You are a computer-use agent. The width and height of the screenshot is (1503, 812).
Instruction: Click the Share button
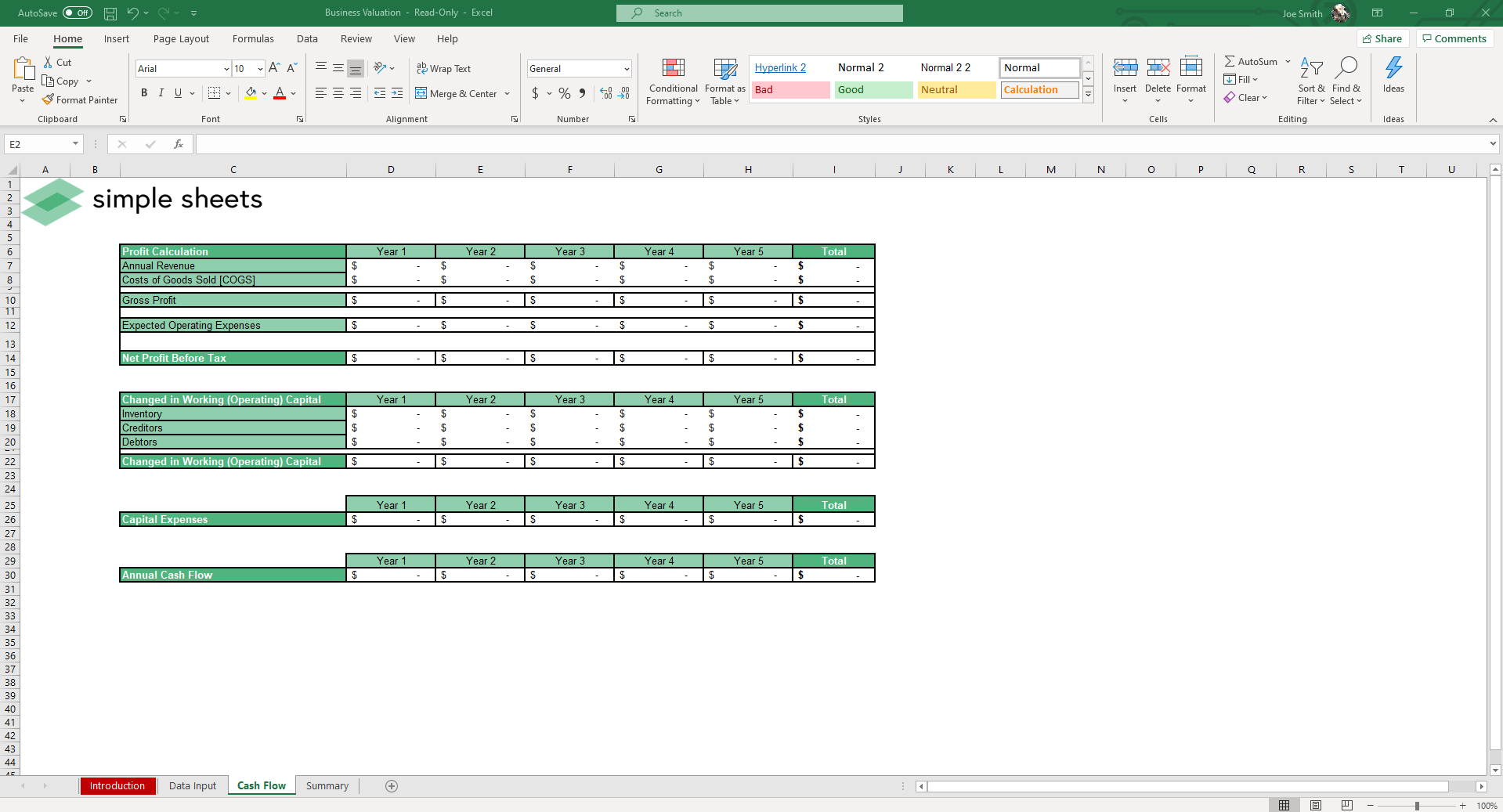tap(1382, 38)
